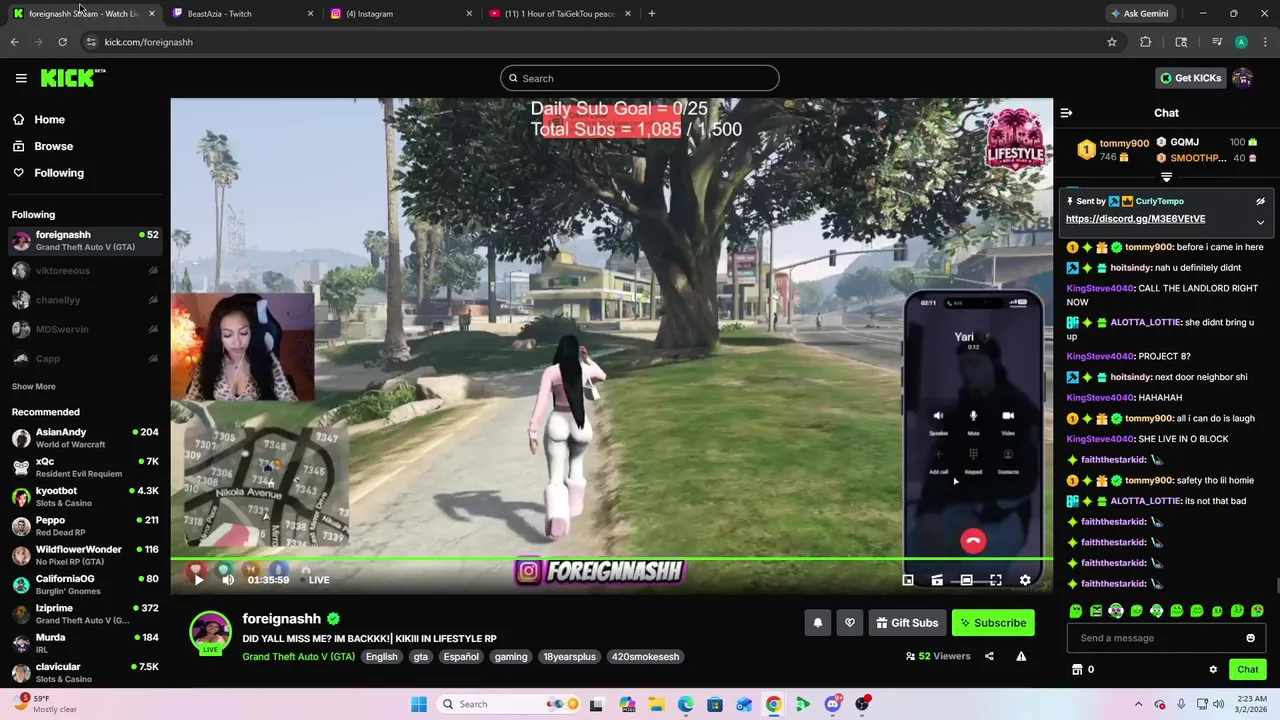The image size is (1280, 720).
Task: Switch to the BeastAzia Twitch tab
Action: [243, 14]
